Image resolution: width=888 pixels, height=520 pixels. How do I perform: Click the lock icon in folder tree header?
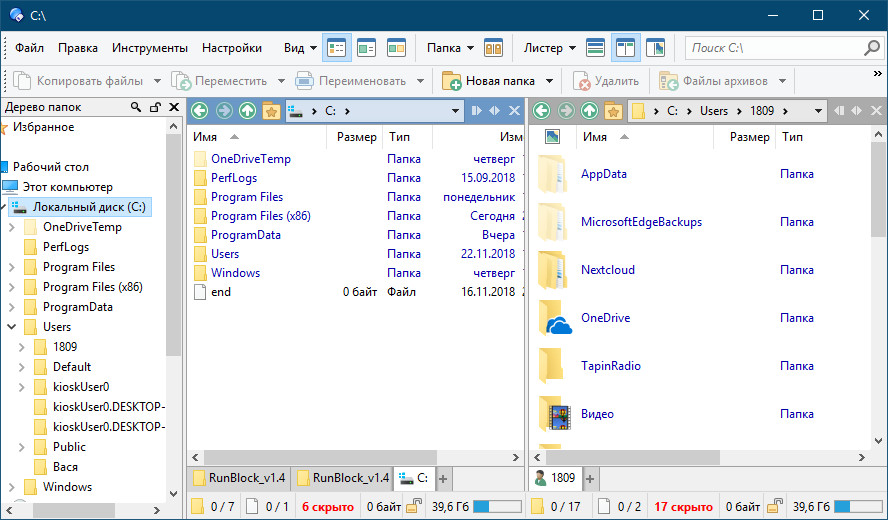pos(155,107)
